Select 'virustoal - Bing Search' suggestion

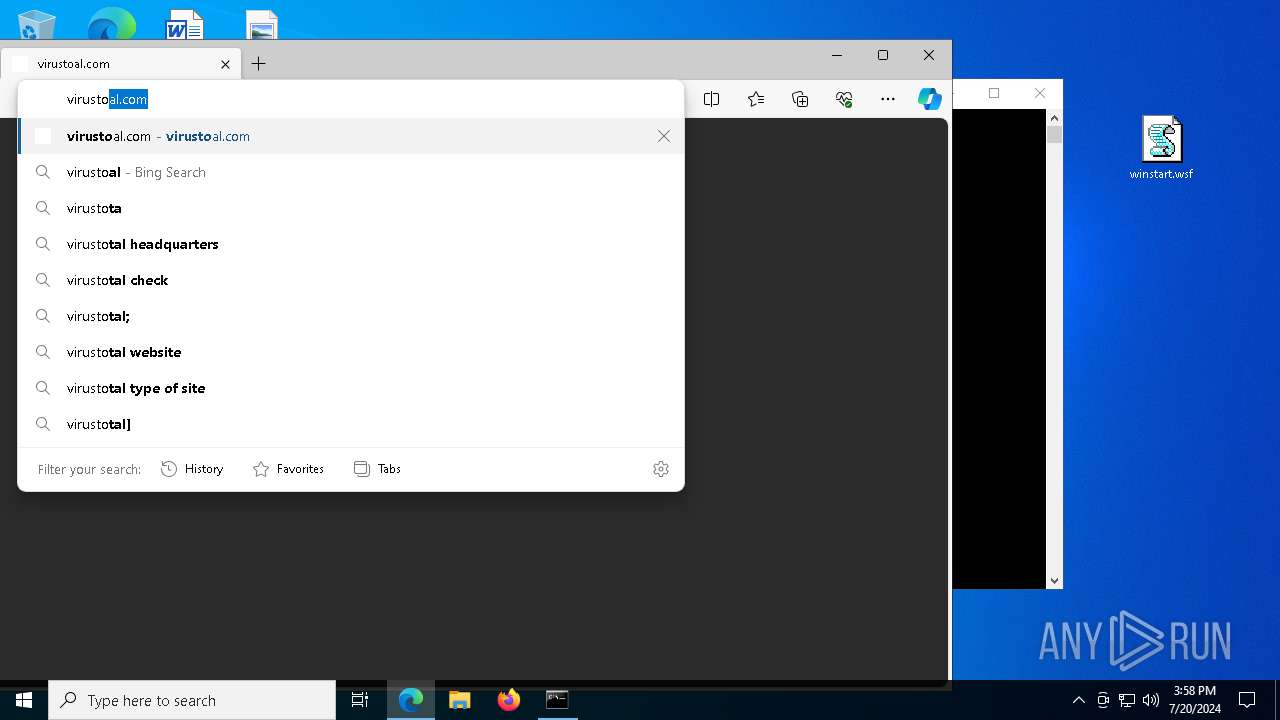[351, 172]
